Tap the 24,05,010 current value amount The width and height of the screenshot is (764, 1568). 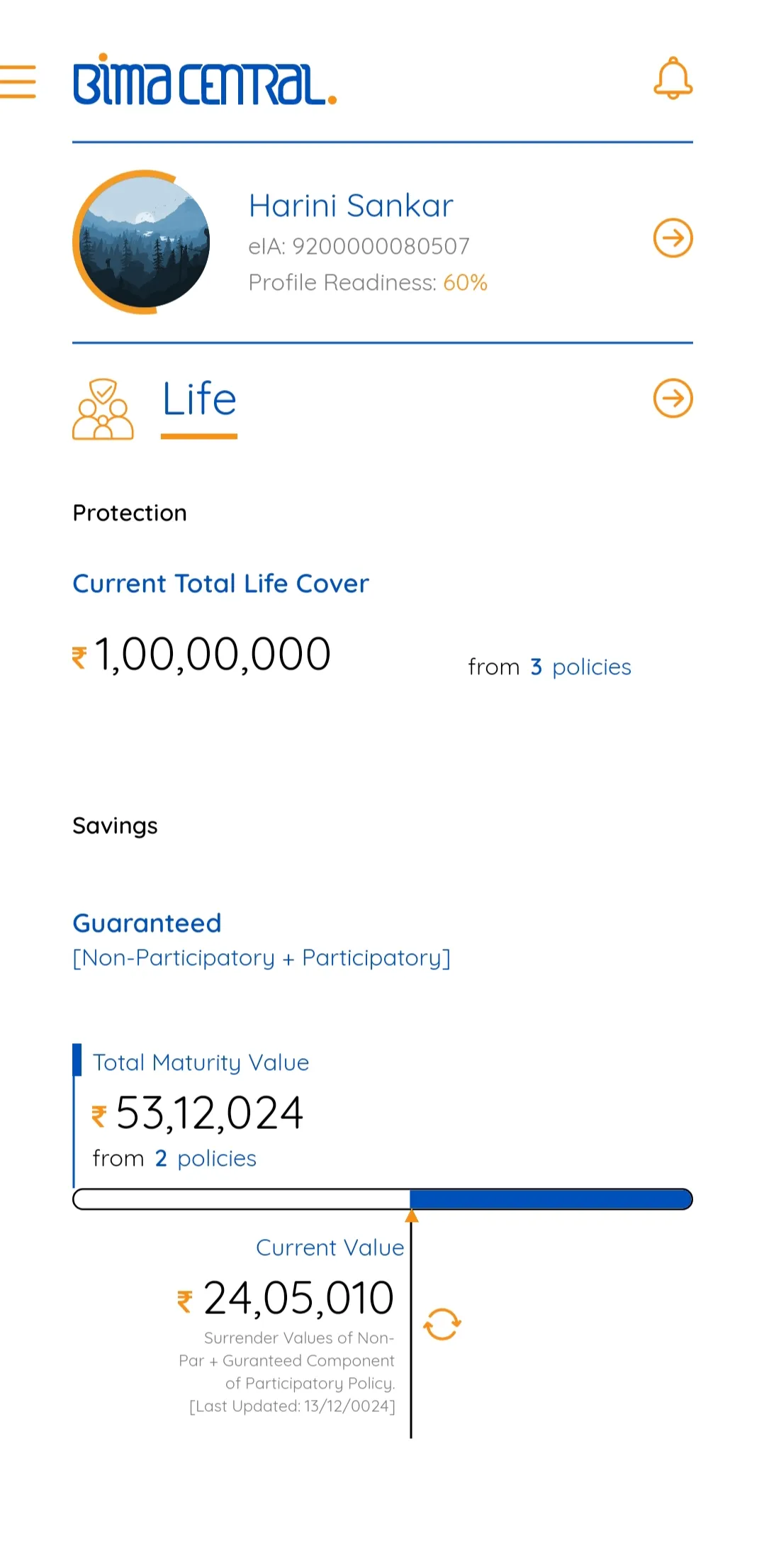pyautogui.click(x=298, y=1299)
